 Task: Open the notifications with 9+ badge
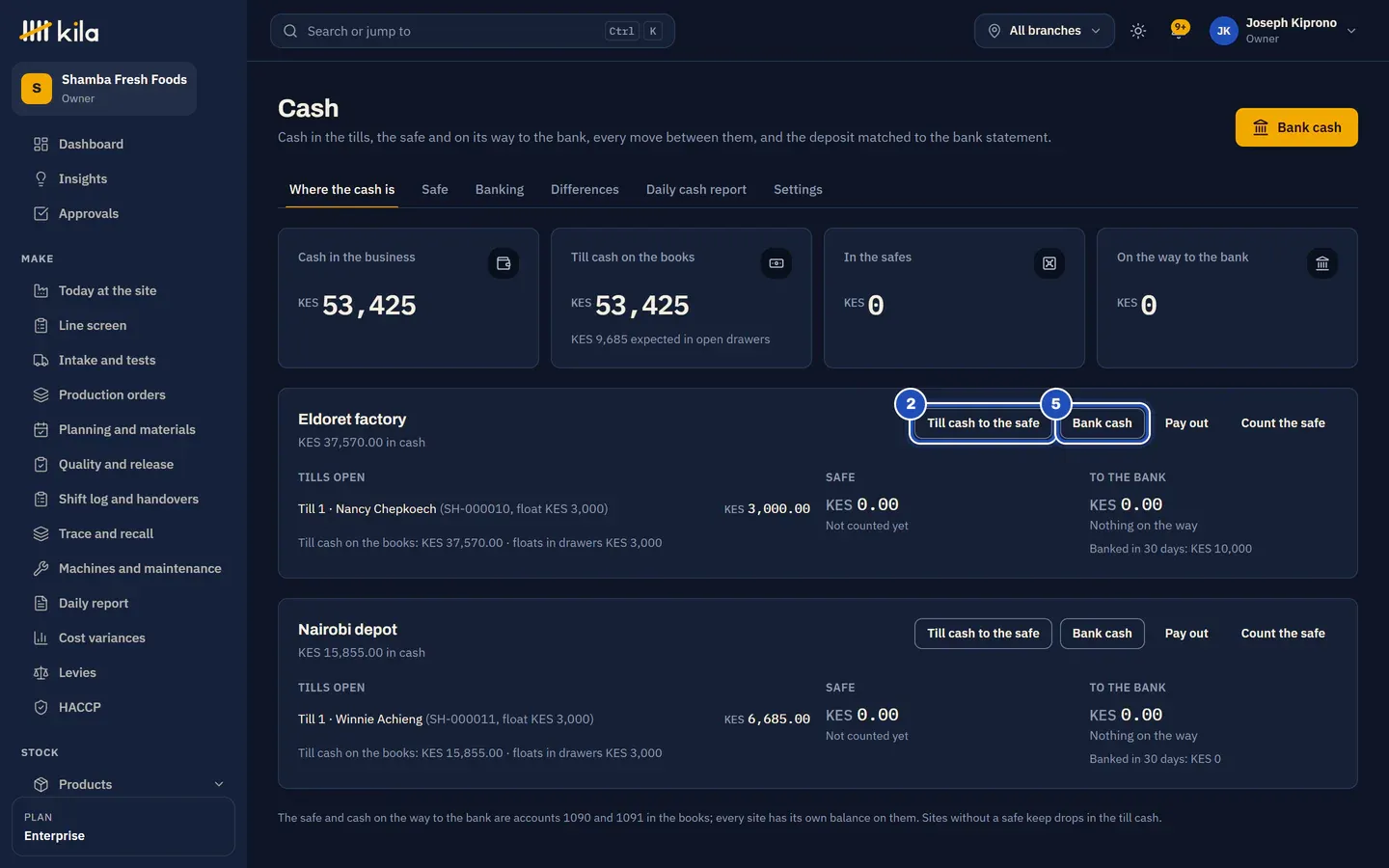1179,30
